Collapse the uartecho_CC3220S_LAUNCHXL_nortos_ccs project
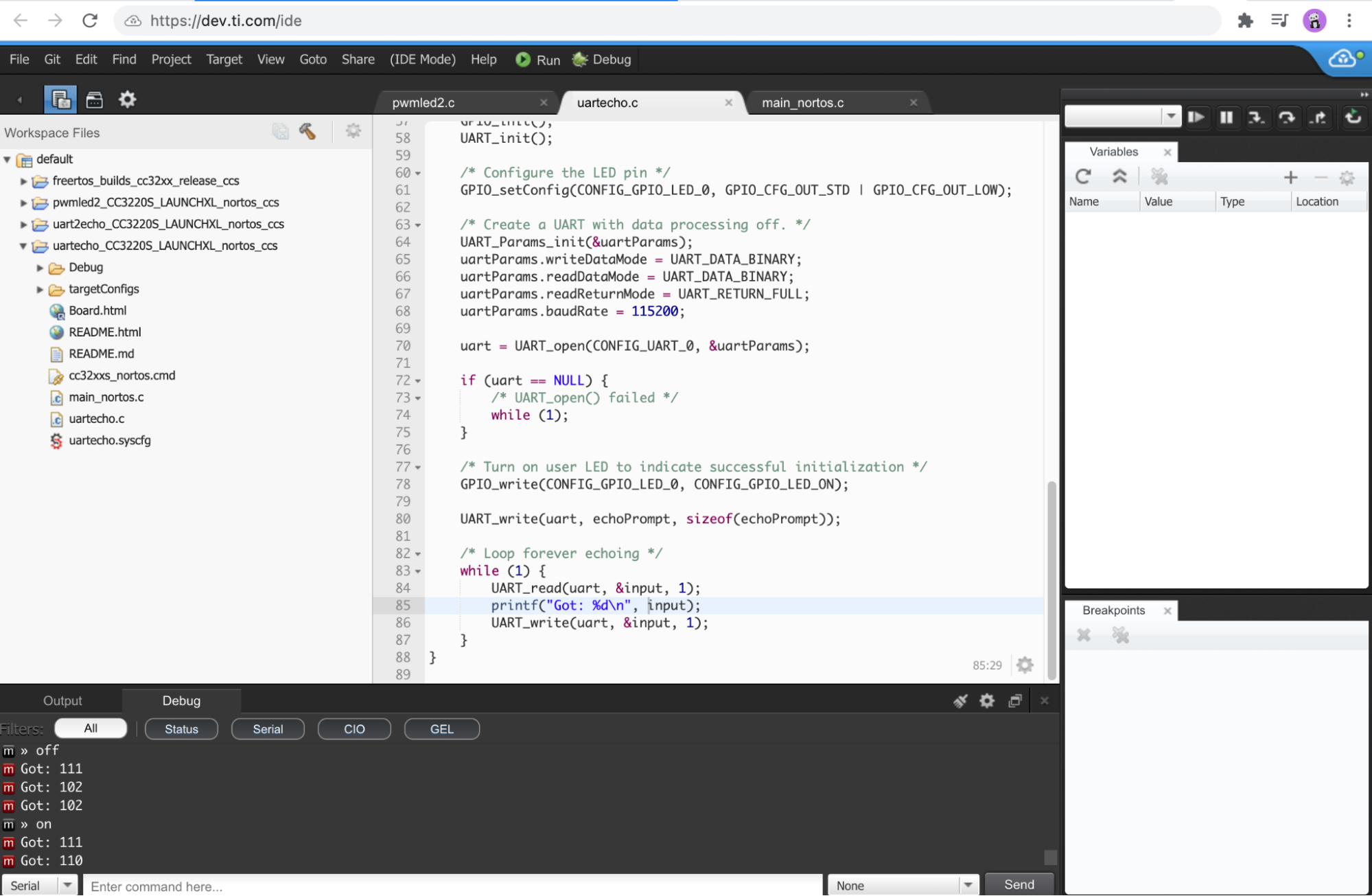 click(x=23, y=246)
